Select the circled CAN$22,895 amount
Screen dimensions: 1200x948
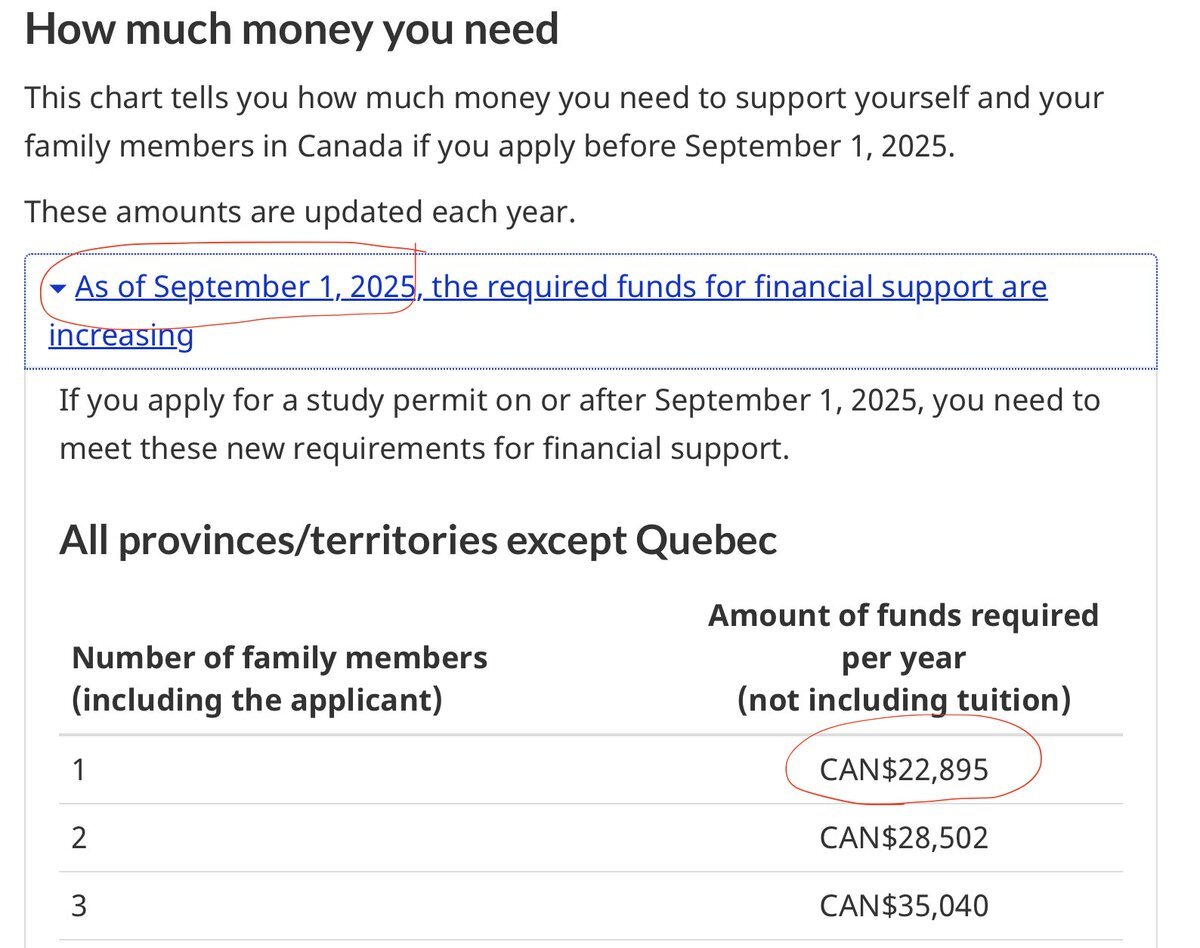[904, 770]
